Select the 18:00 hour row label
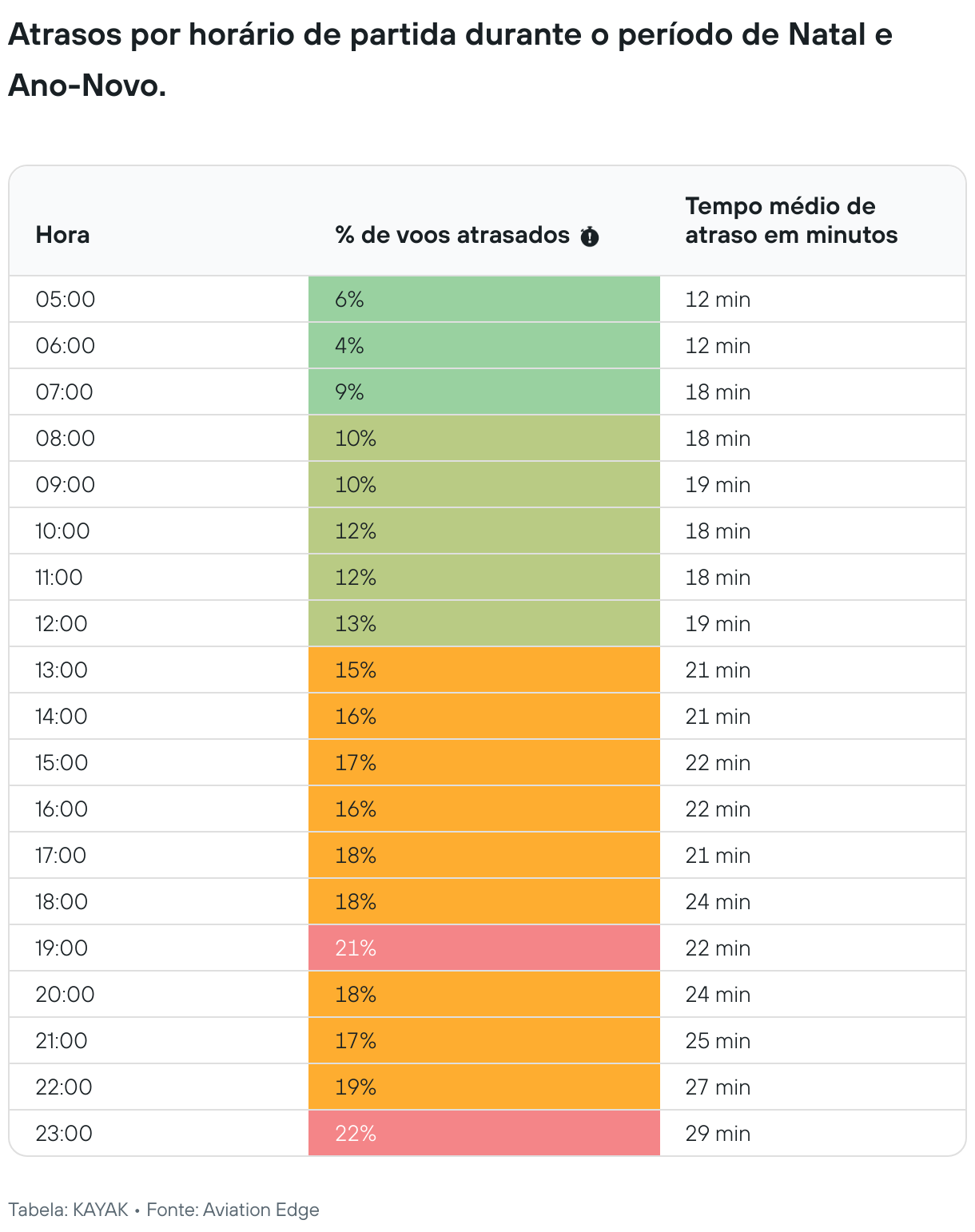The height and width of the screenshot is (1232, 975). tap(62, 902)
